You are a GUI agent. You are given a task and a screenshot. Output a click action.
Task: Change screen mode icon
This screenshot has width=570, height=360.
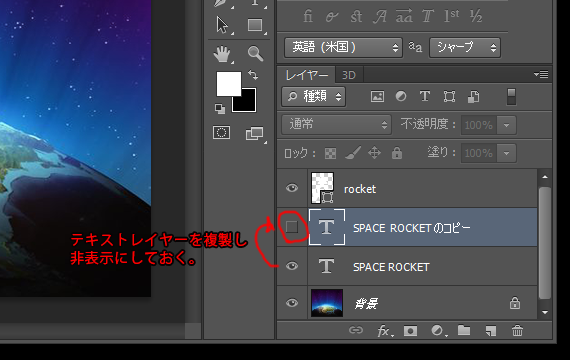coord(254,133)
